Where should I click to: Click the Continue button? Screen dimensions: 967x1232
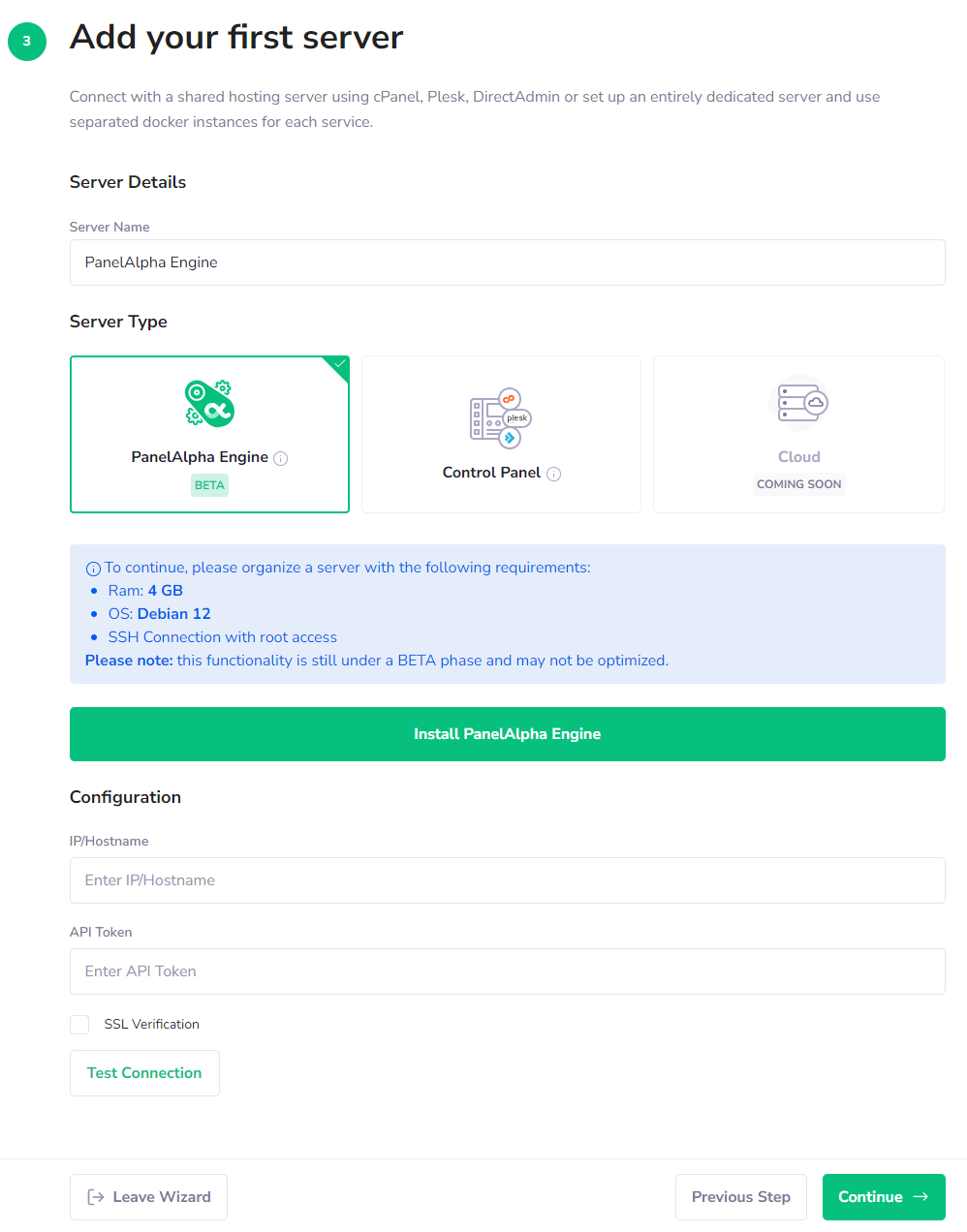[x=884, y=1197]
